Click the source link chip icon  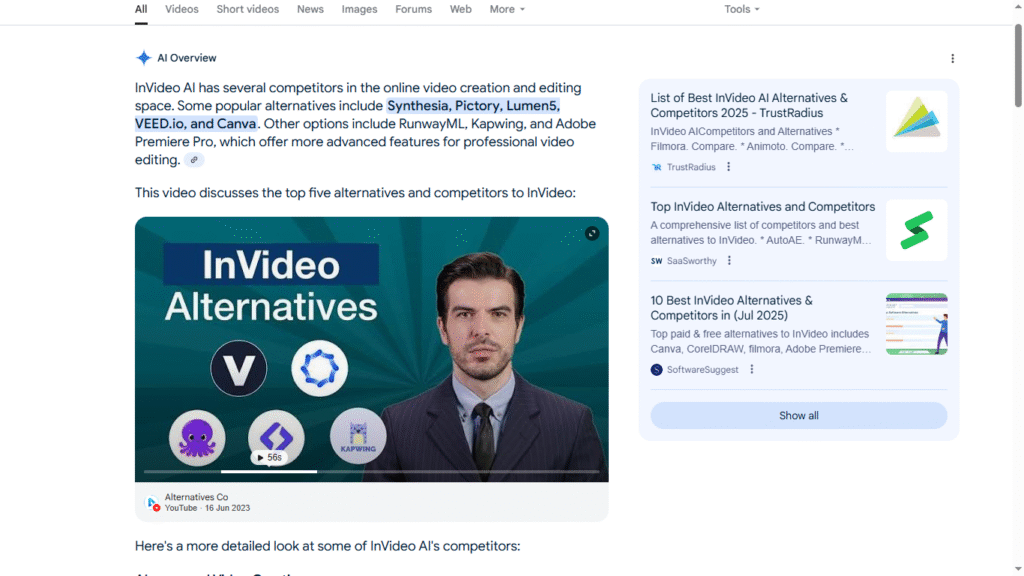194,160
